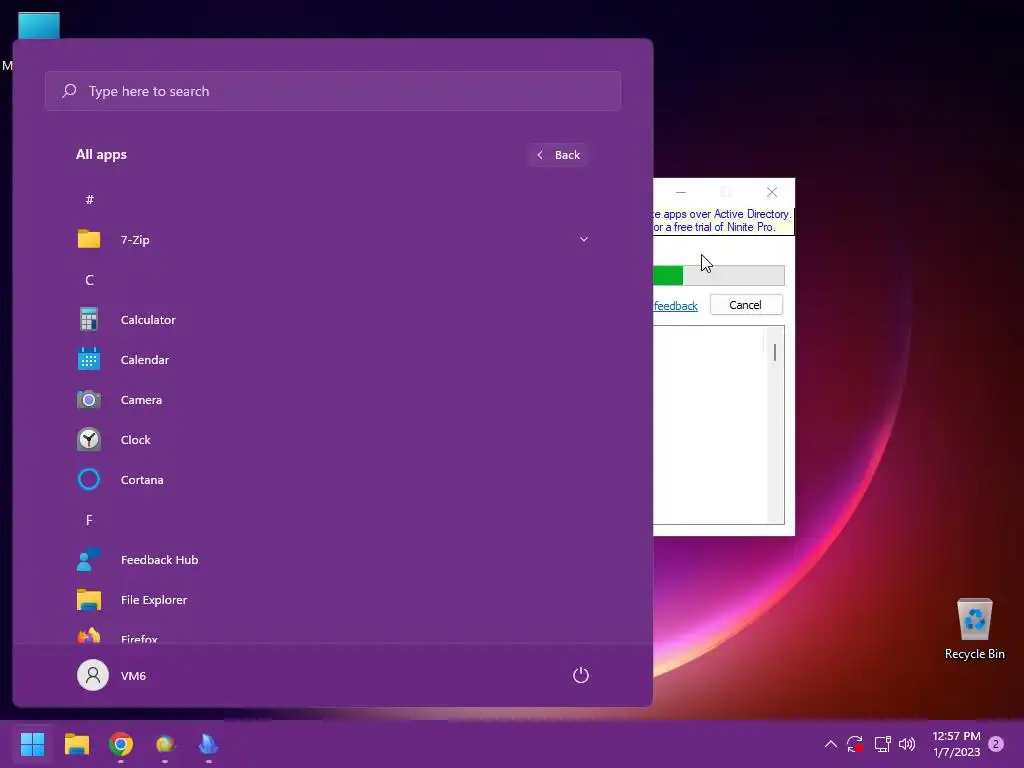
Task: Launch Firefox icon in app list
Action: click(89, 635)
